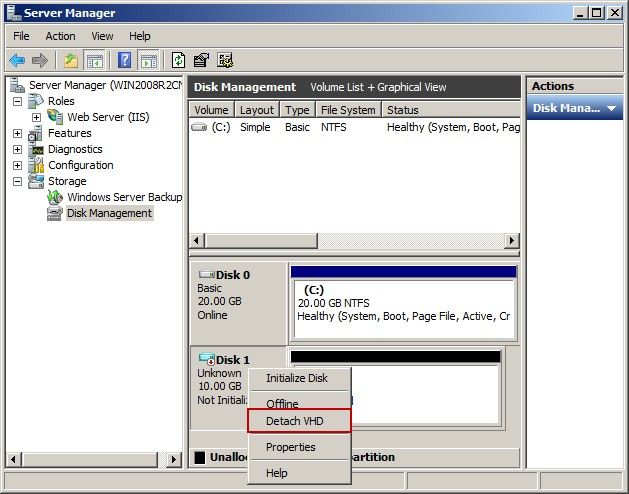Select the Disk 0 label panel
The height and width of the screenshot is (494, 629).
[x=238, y=303]
